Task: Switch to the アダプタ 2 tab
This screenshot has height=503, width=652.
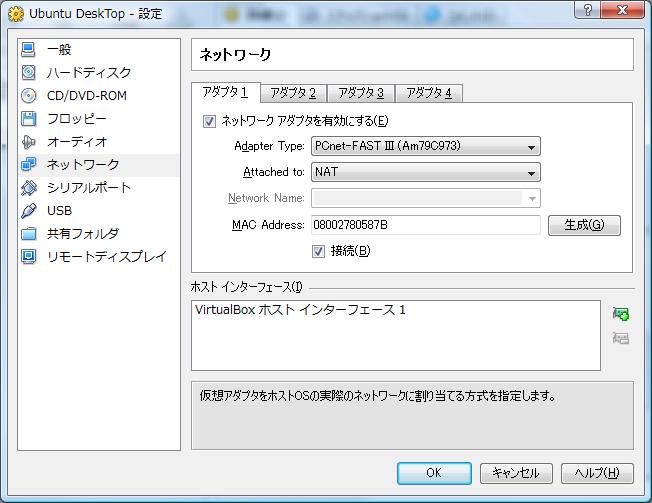Action: (x=293, y=93)
